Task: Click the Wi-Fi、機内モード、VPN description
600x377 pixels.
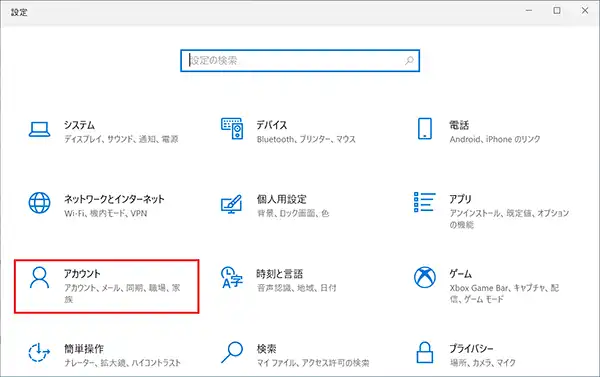Action: click(x=106, y=213)
